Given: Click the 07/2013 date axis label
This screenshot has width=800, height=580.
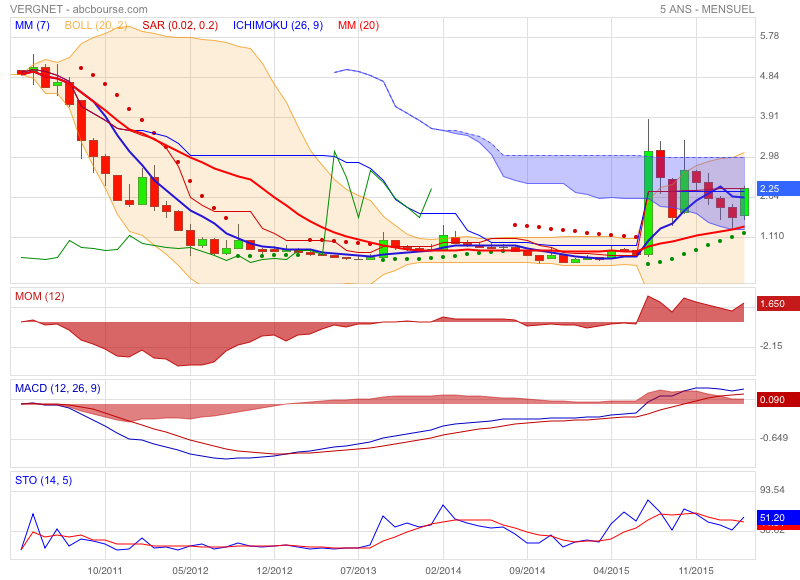Looking at the screenshot, I should [358, 570].
